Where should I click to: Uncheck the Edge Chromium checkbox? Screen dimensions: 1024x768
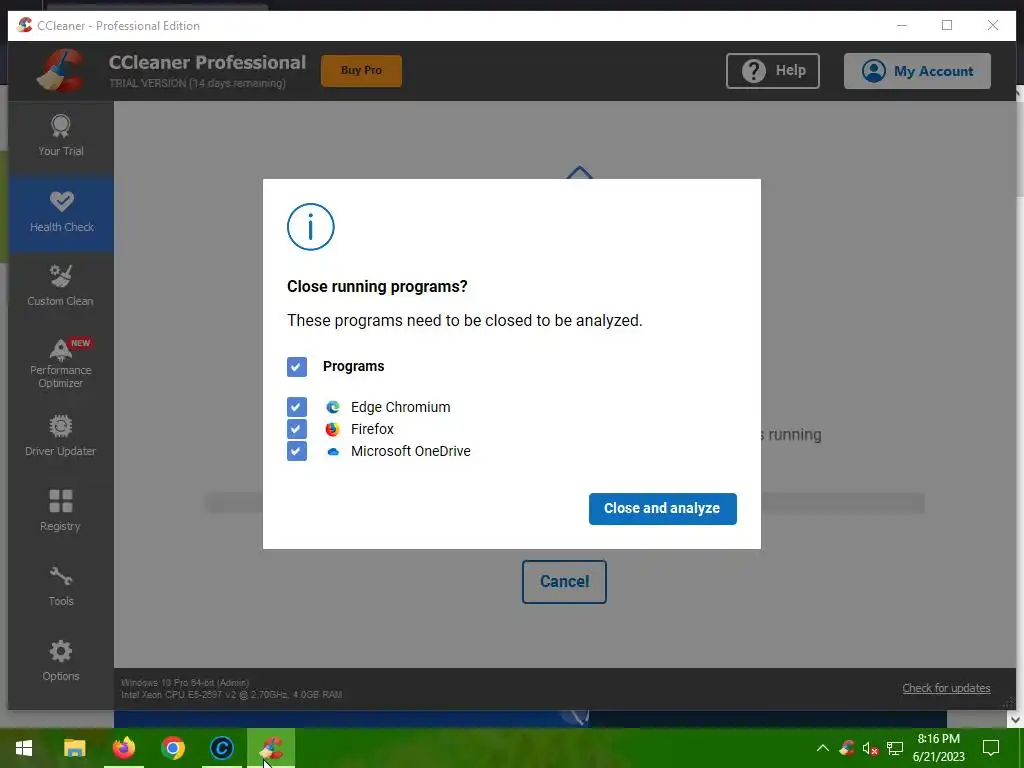tap(297, 407)
